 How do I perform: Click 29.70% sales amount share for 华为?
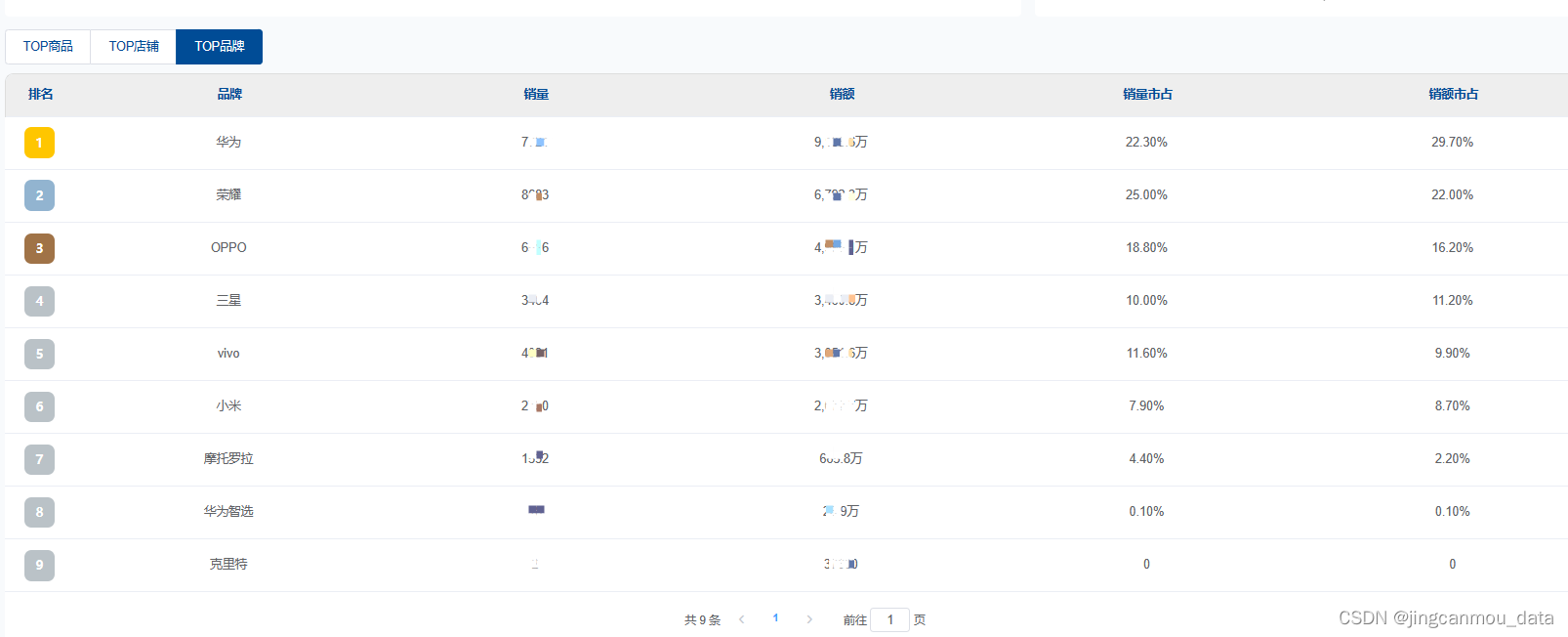coord(1453,143)
